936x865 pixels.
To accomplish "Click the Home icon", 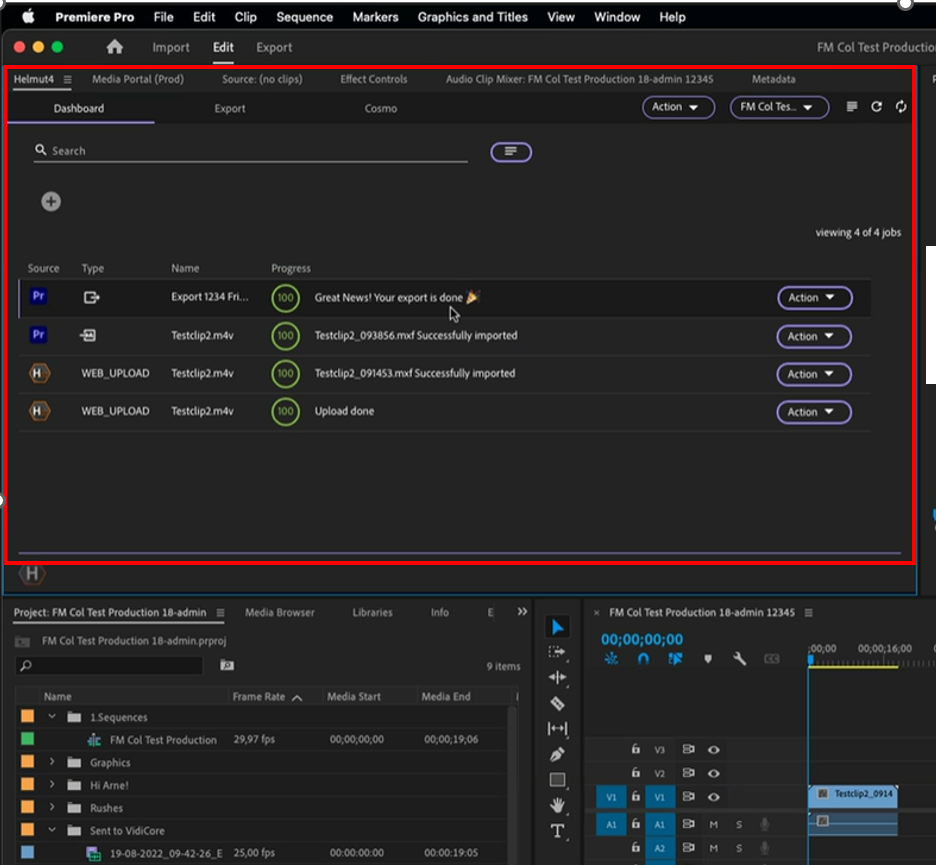I will pyautogui.click(x=115, y=47).
